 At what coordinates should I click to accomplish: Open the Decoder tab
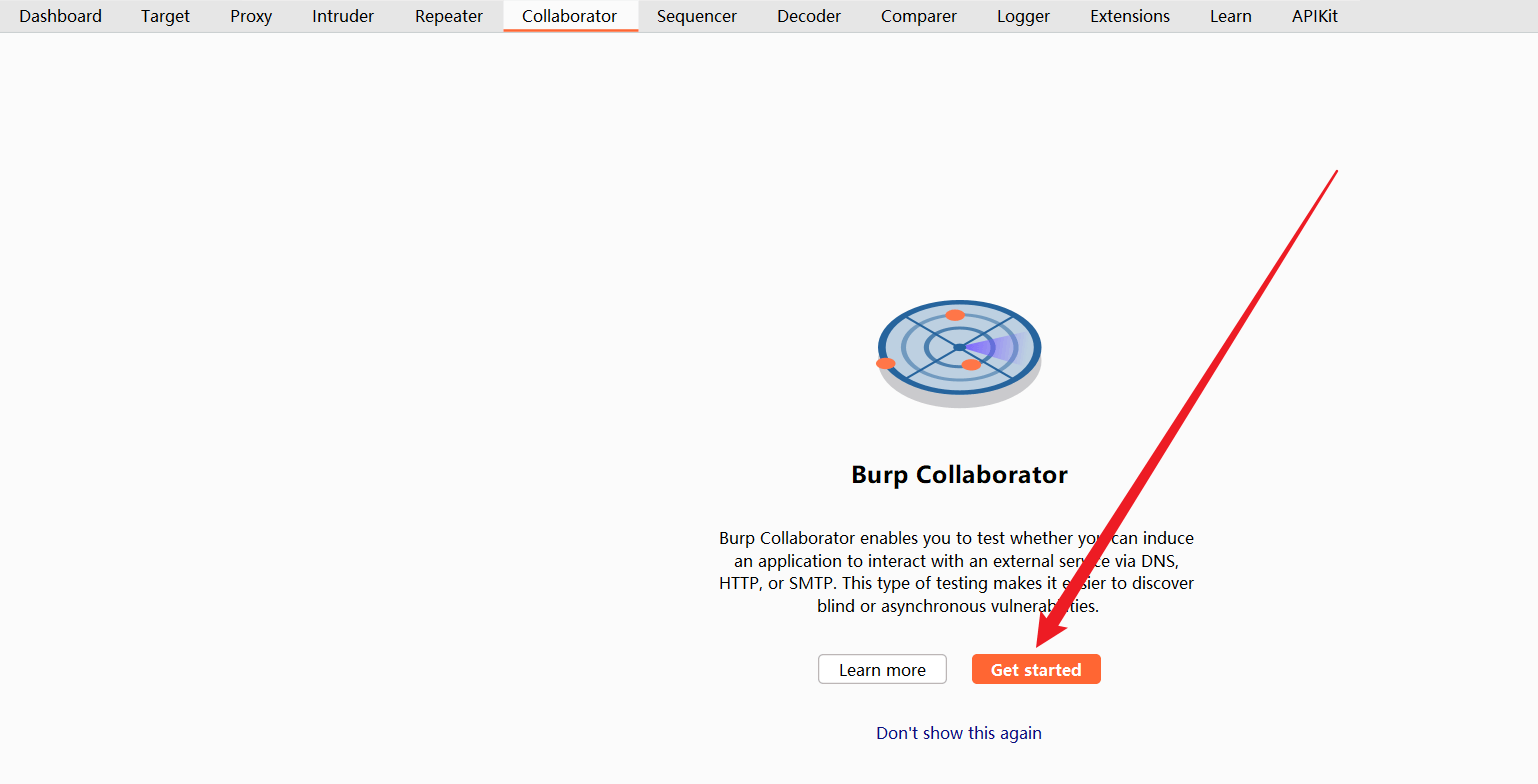click(809, 16)
